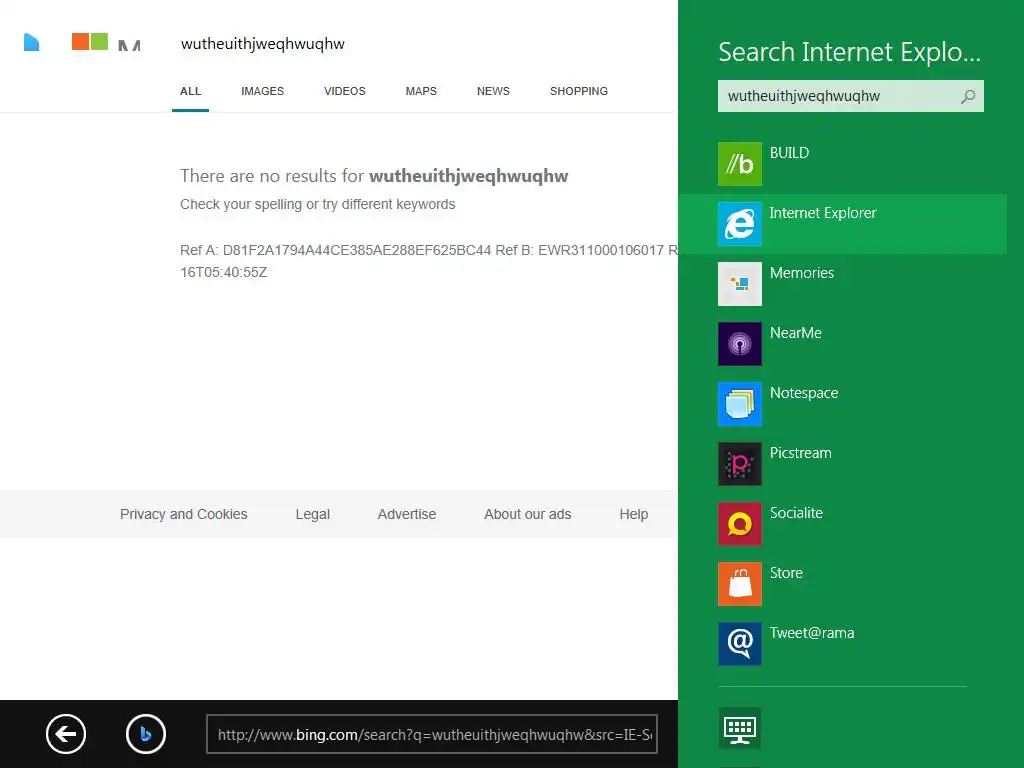Open the Picstream app icon

tap(739, 464)
